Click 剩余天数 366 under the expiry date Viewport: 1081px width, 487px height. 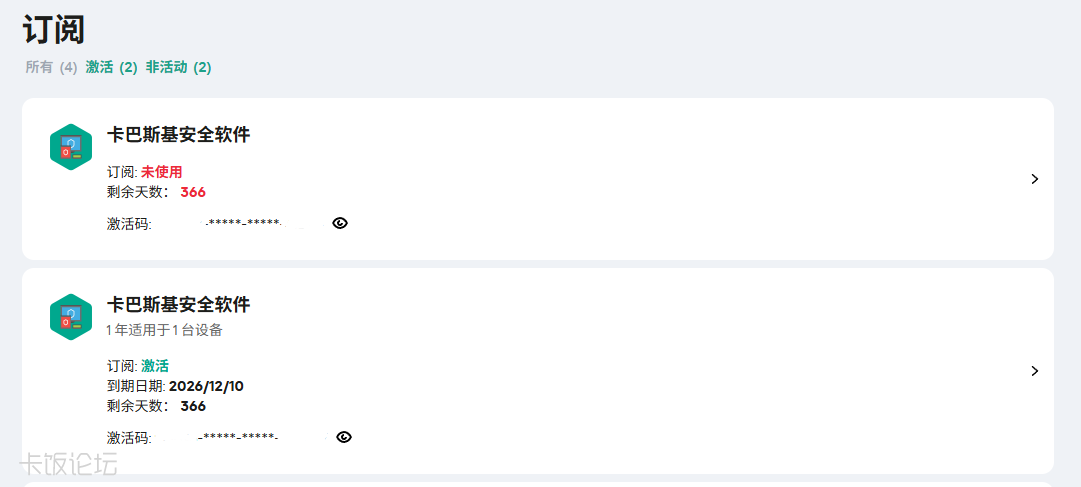click(x=193, y=406)
